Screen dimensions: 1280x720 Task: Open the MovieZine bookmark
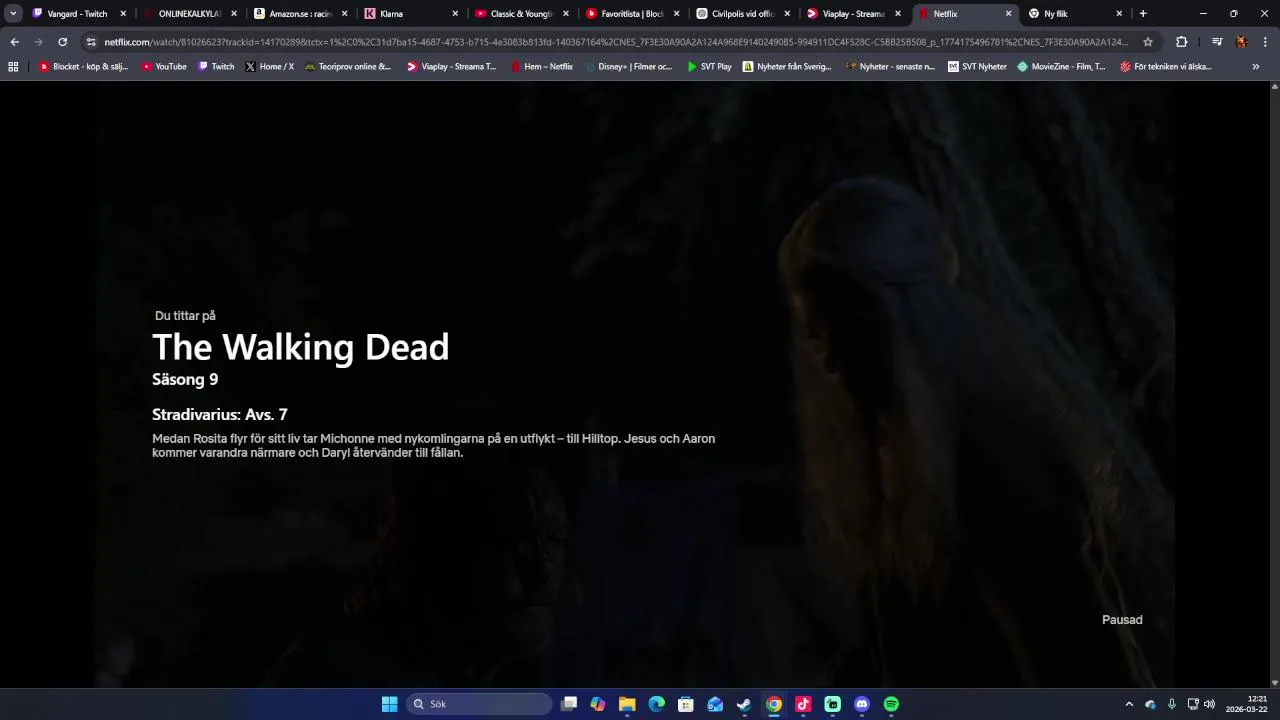[1061, 67]
